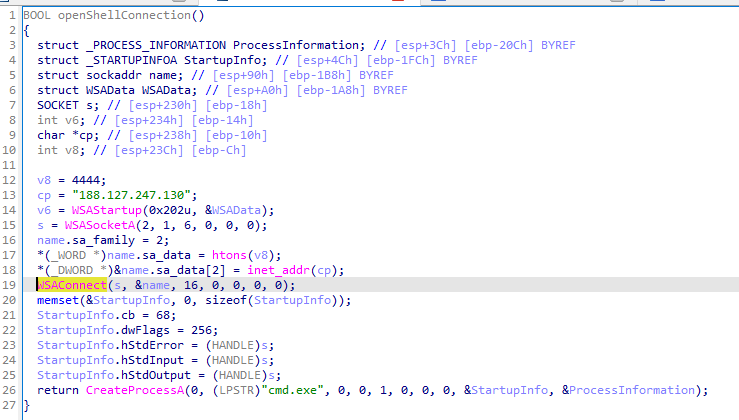Click the WSASocketA call on line 15
The image size is (739, 420).
[100, 225]
